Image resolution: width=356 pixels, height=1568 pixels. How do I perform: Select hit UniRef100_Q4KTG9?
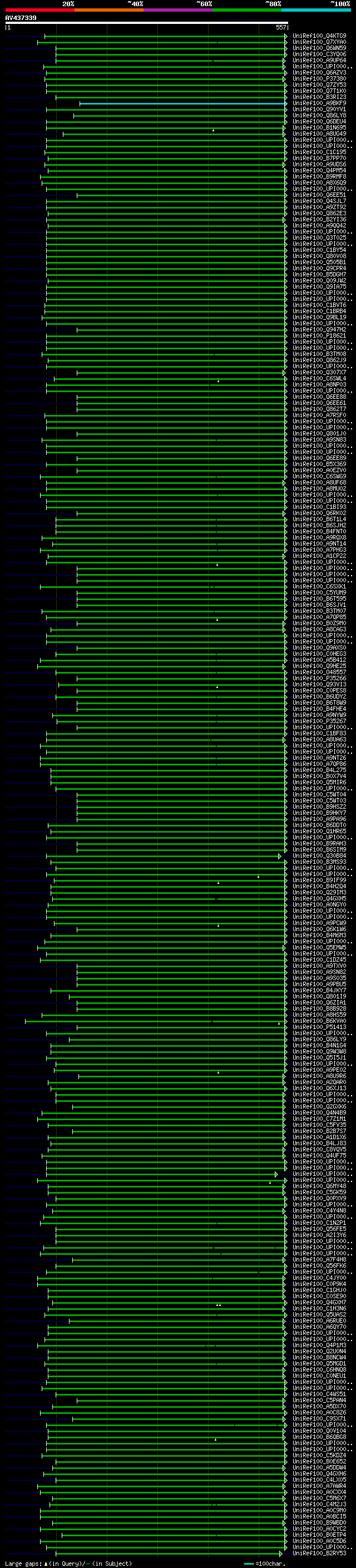click(x=319, y=36)
